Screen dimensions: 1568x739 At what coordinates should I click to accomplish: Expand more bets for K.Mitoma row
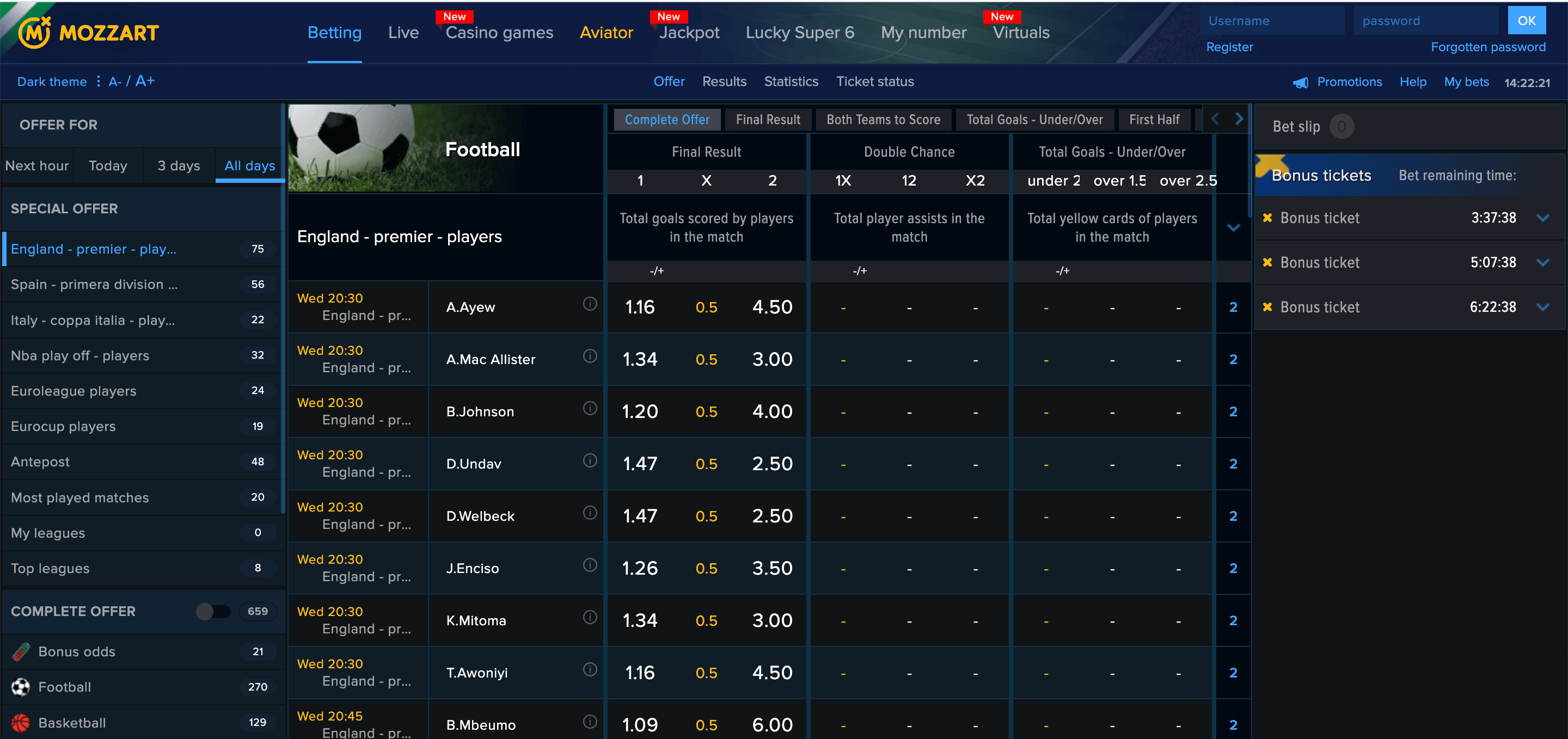tap(1233, 621)
